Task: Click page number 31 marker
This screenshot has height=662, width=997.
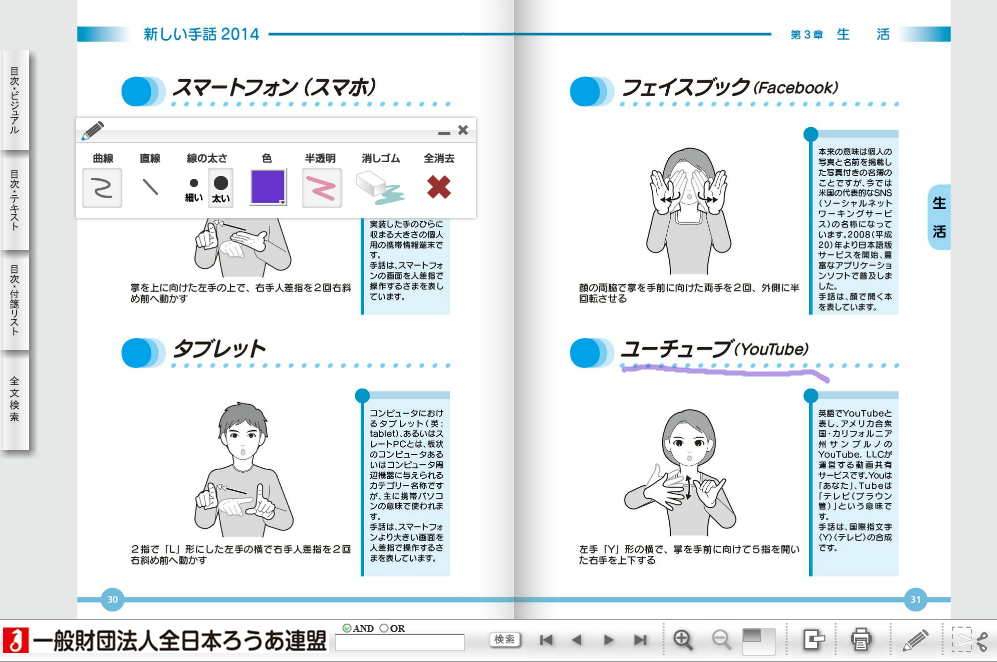Action: [x=916, y=599]
